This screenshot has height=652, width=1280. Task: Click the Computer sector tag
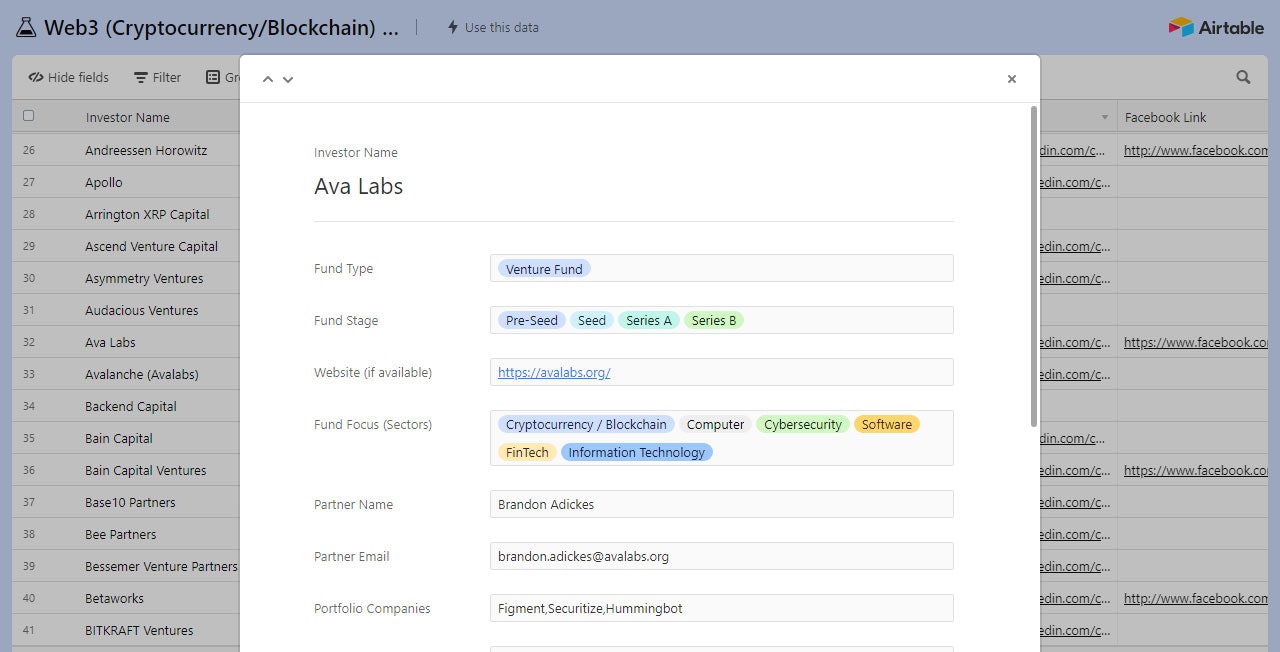[715, 424]
